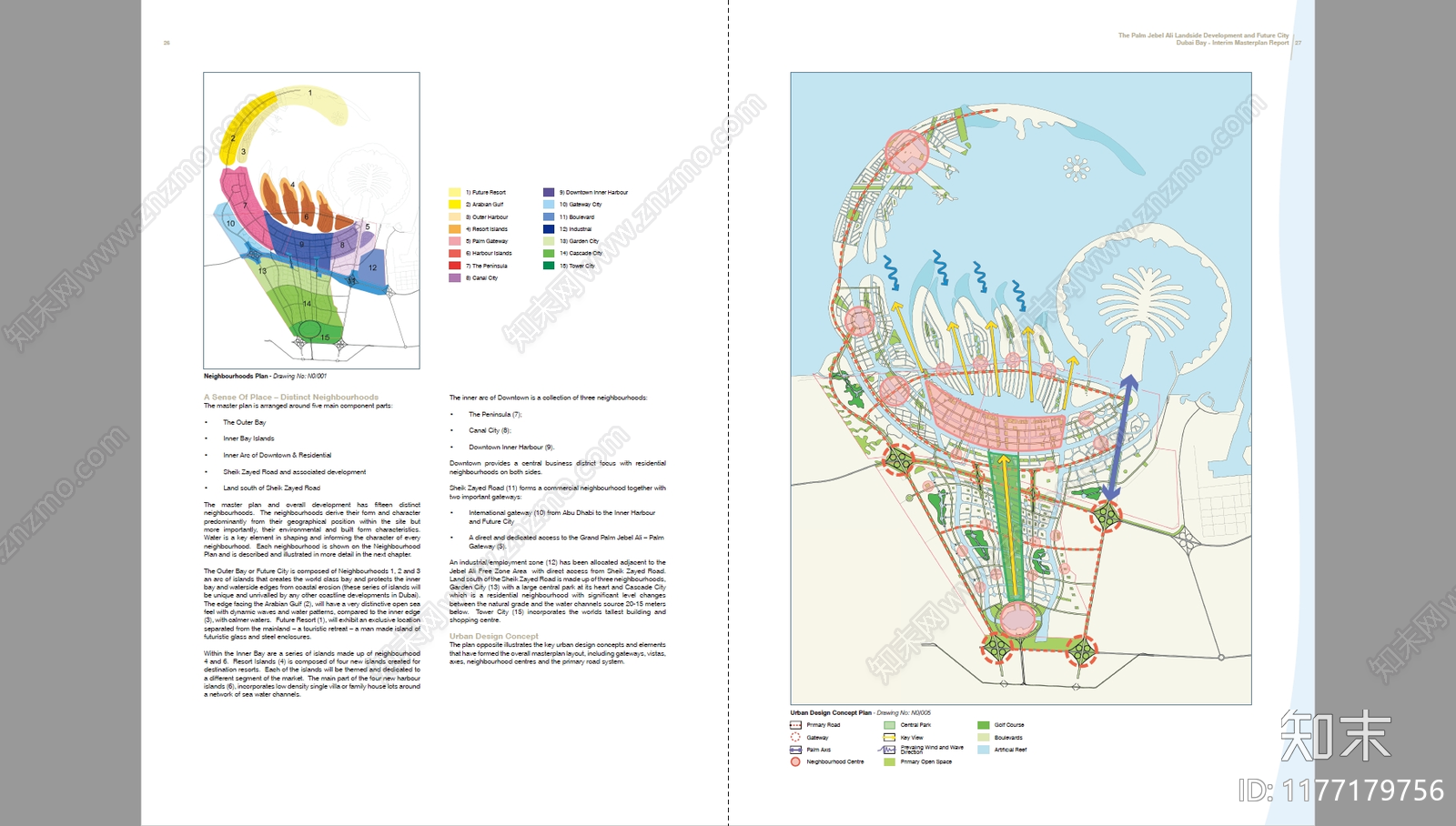Click the Gateway City light-blue swatch

point(549,205)
